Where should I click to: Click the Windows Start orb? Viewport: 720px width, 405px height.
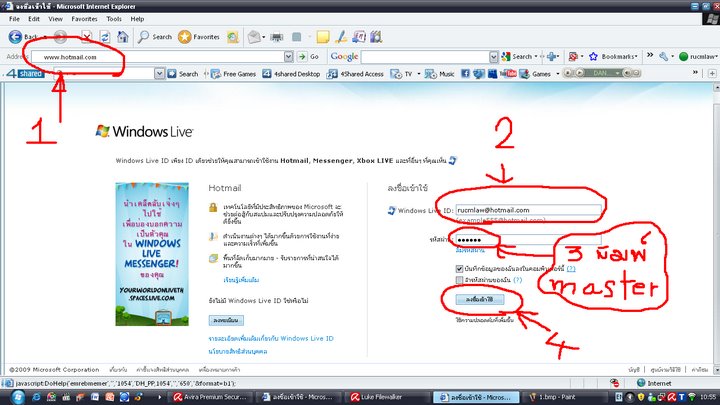(18, 397)
